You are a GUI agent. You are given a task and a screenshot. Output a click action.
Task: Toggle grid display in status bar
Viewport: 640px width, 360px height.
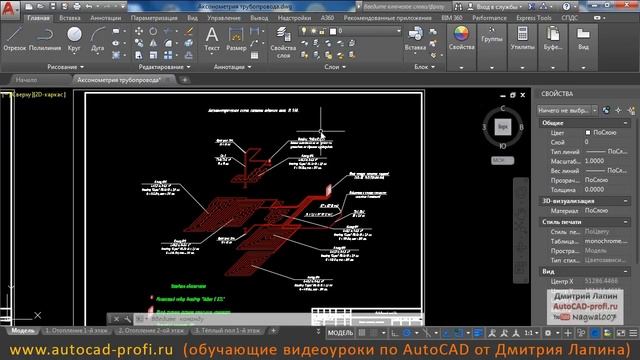[x=362, y=333]
